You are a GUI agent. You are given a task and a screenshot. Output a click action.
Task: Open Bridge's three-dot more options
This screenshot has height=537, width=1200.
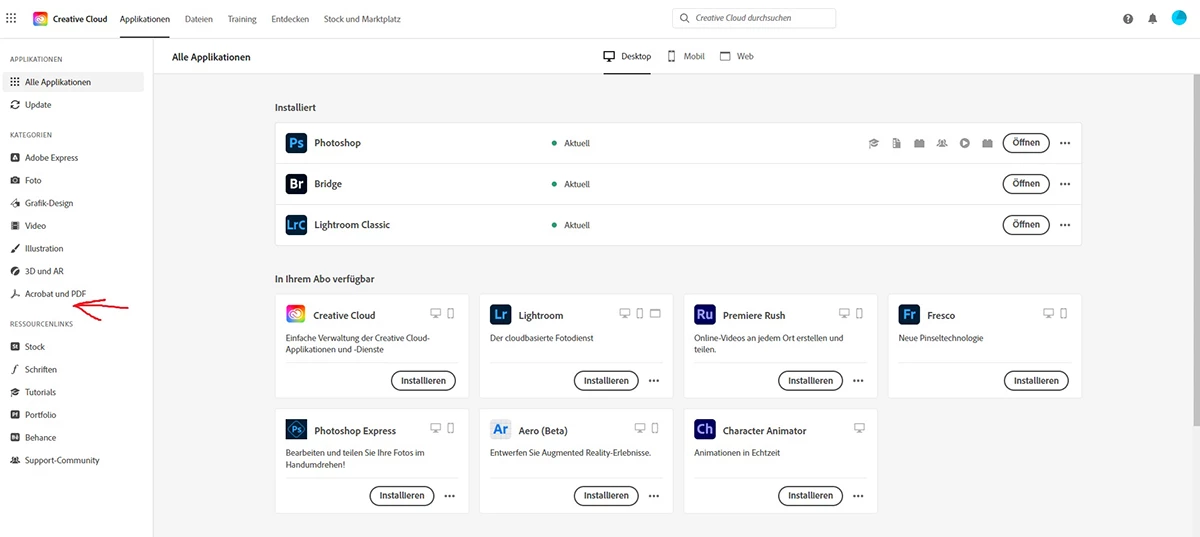(1065, 184)
